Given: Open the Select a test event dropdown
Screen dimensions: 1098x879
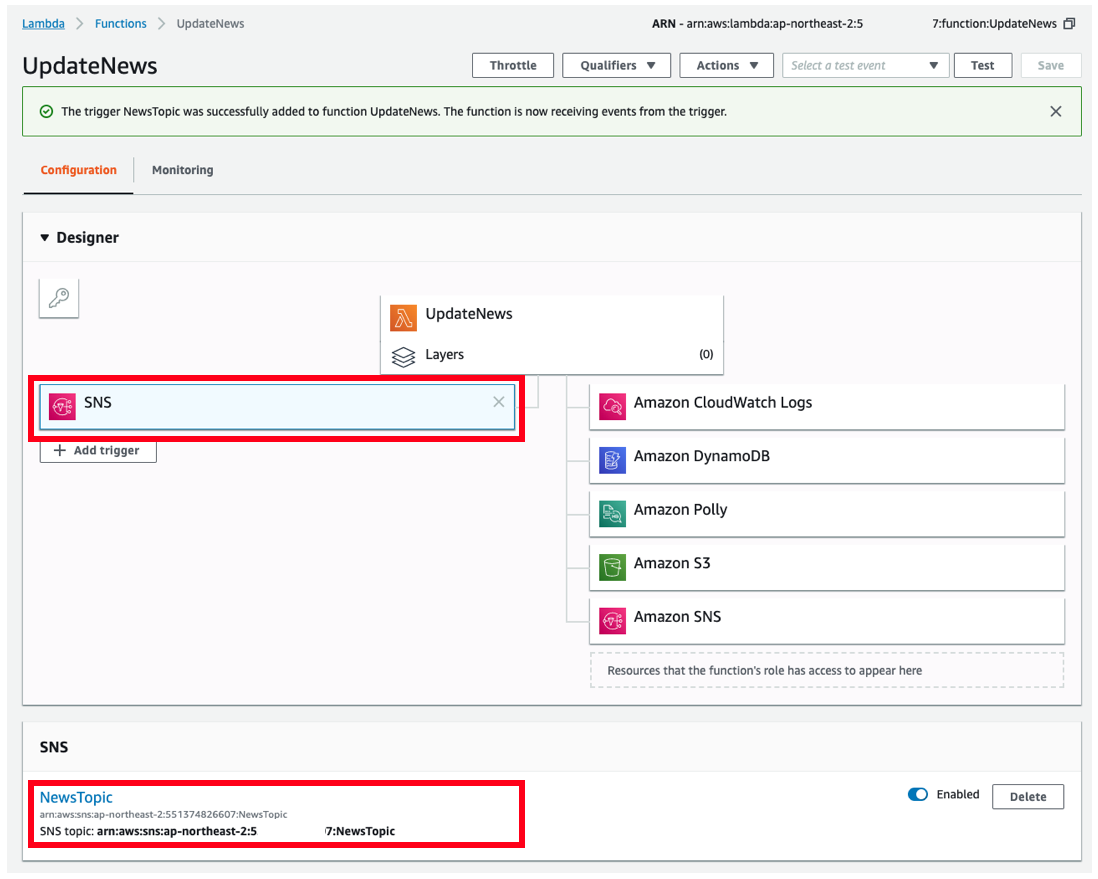Looking at the screenshot, I should tap(866, 65).
